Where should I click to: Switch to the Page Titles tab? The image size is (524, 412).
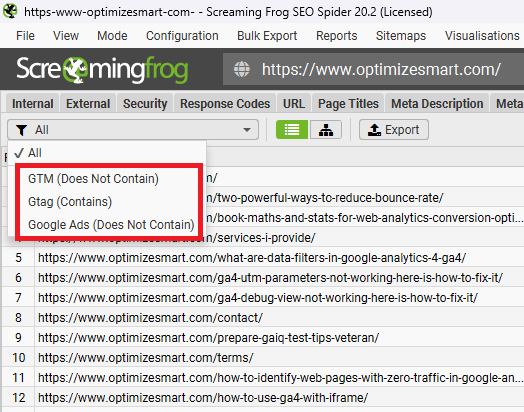pyautogui.click(x=348, y=104)
